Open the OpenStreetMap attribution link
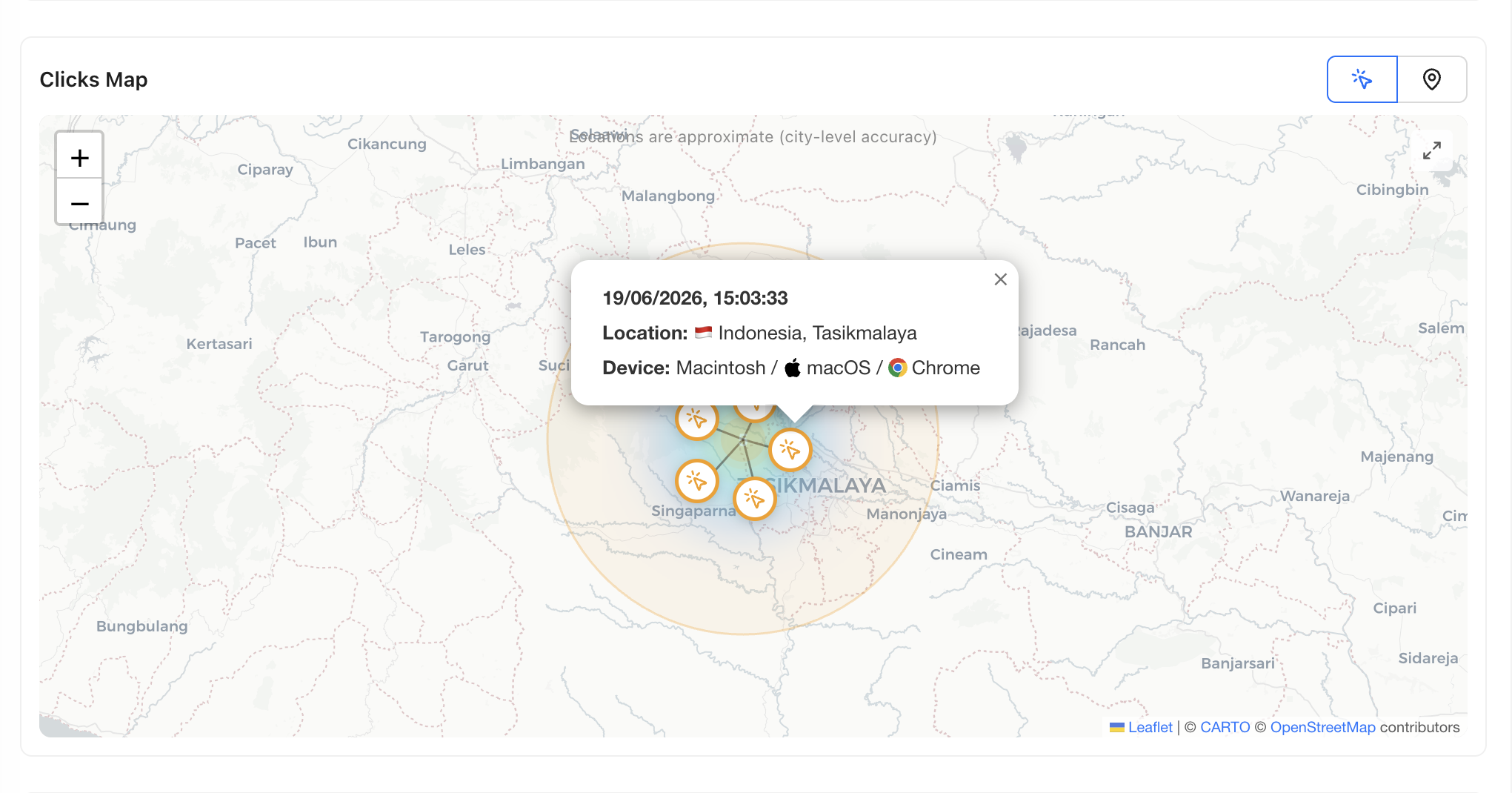The image size is (1512, 793). point(1322,727)
